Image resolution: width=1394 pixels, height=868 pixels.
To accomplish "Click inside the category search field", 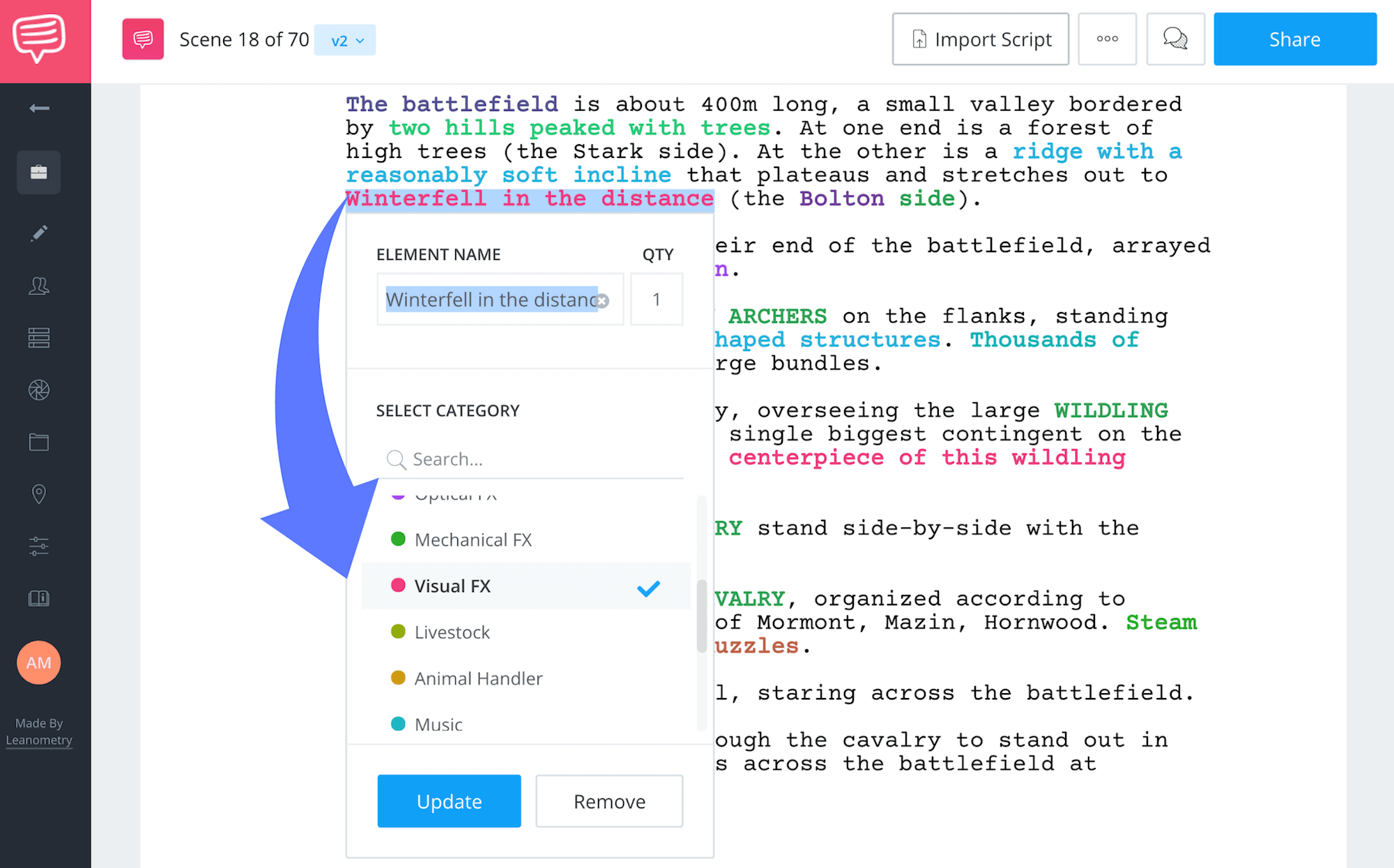I will (x=530, y=459).
